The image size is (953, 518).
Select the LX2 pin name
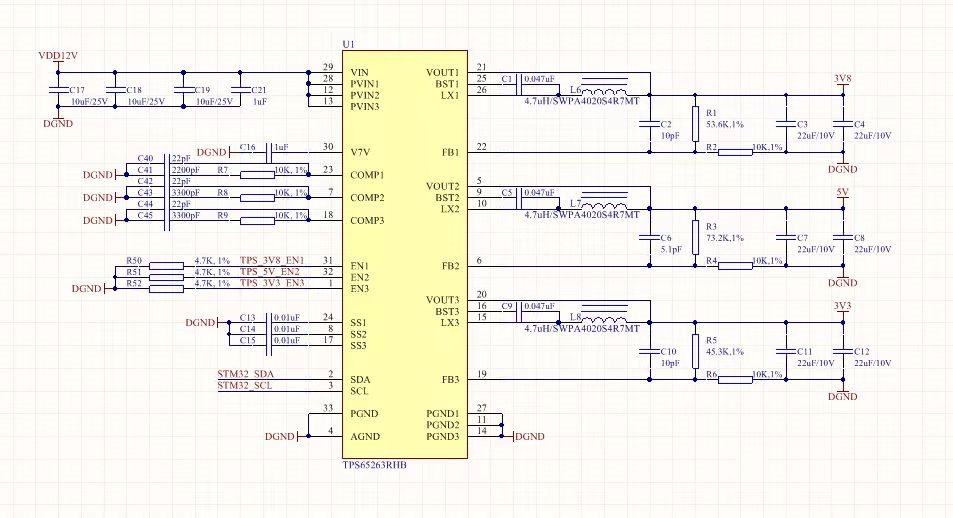coord(450,209)
